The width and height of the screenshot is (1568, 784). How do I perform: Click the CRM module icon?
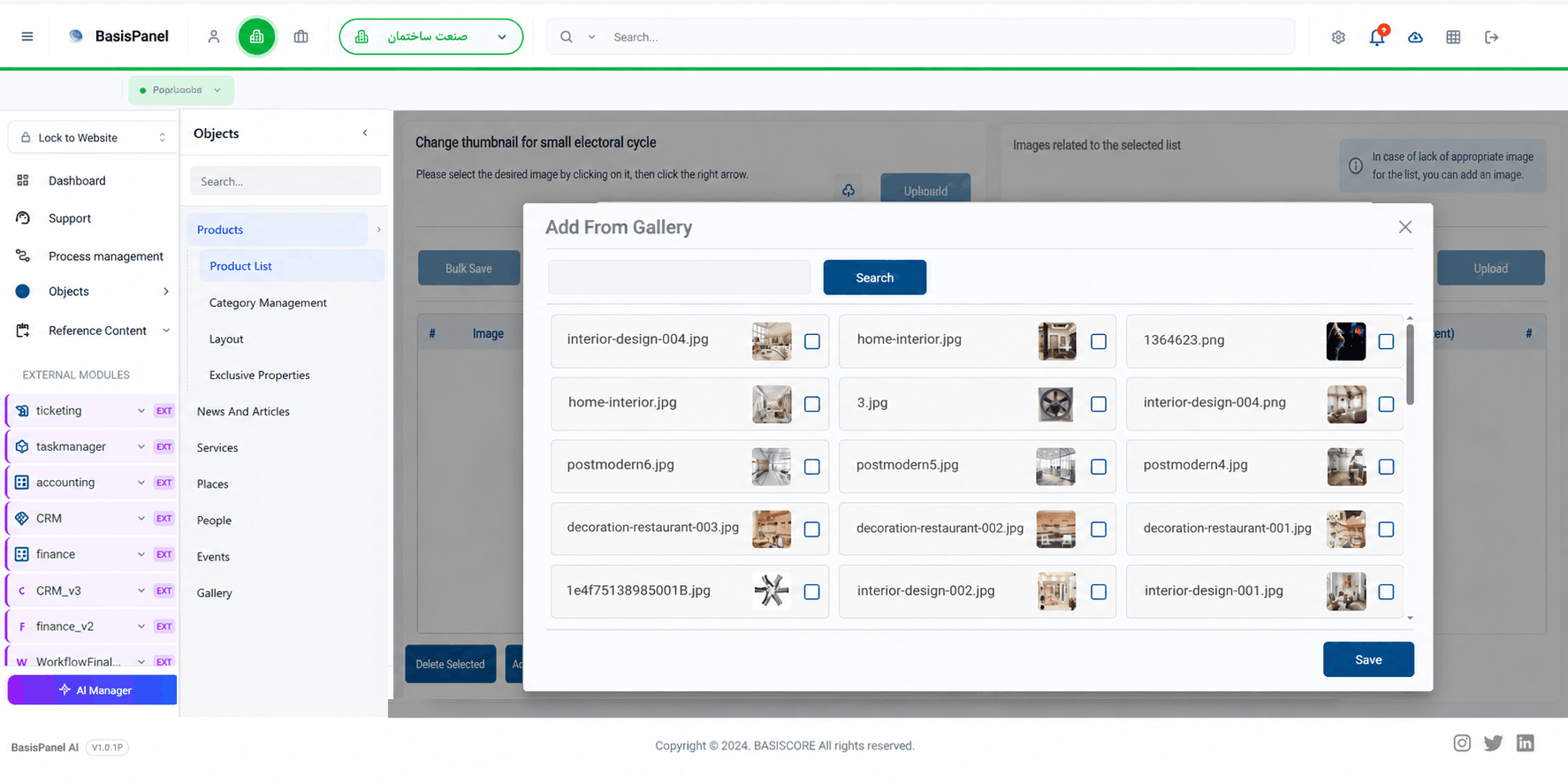tap(22, 519)
